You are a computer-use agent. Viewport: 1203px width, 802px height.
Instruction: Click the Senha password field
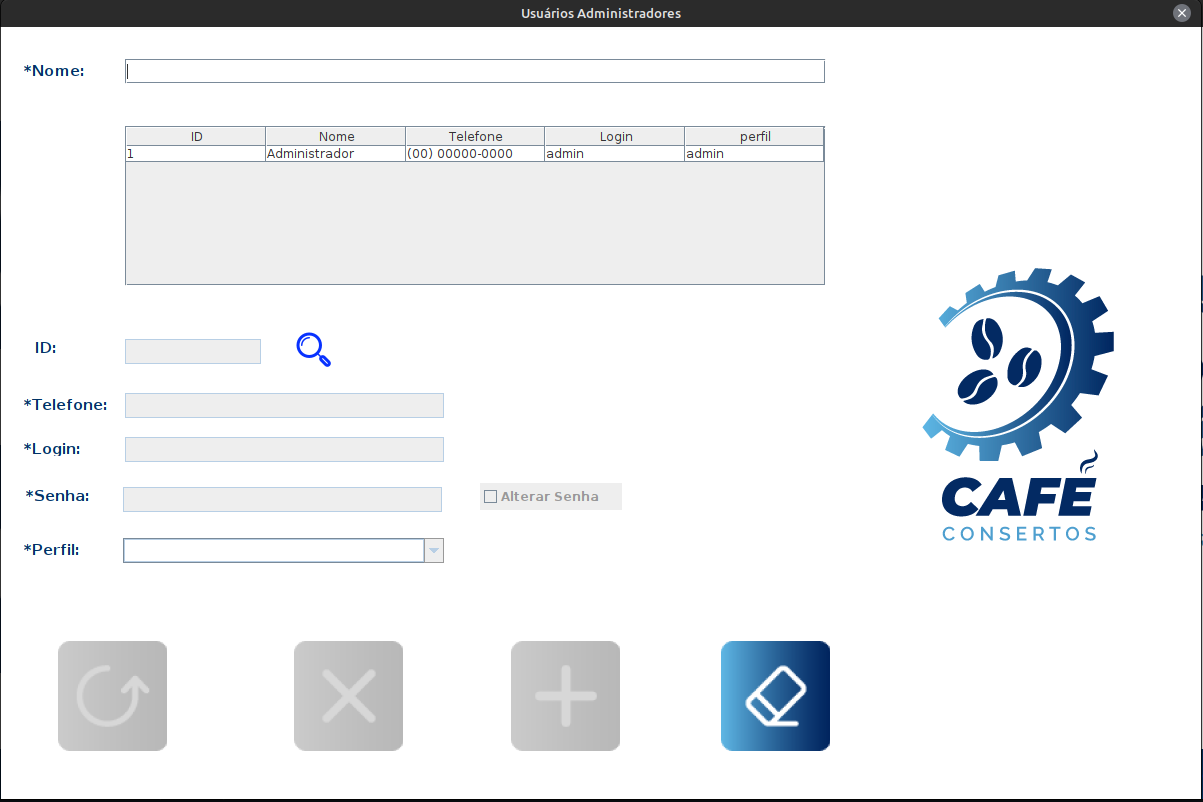pyautogui.click(x=281, y=498)
